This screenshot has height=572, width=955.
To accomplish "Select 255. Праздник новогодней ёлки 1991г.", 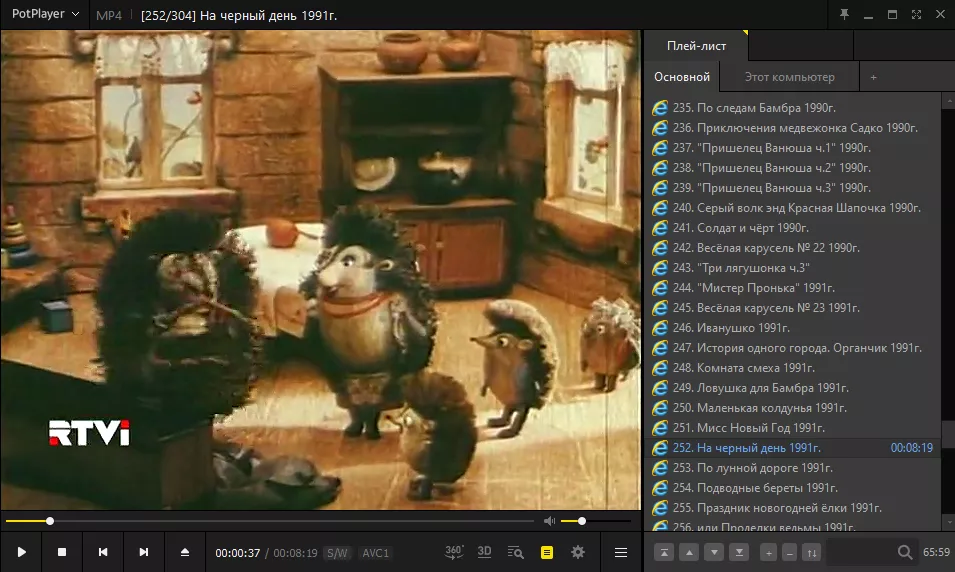I will point(793,508).
